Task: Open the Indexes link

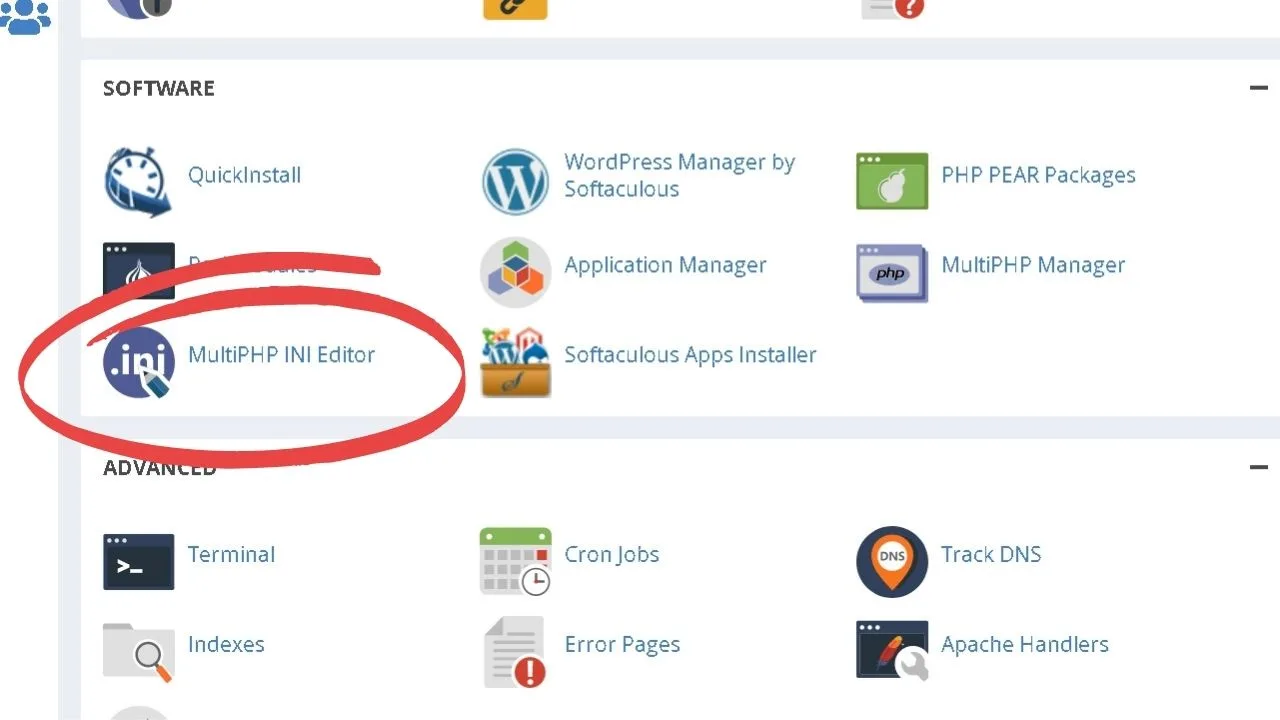Action: tap(226, 644)
